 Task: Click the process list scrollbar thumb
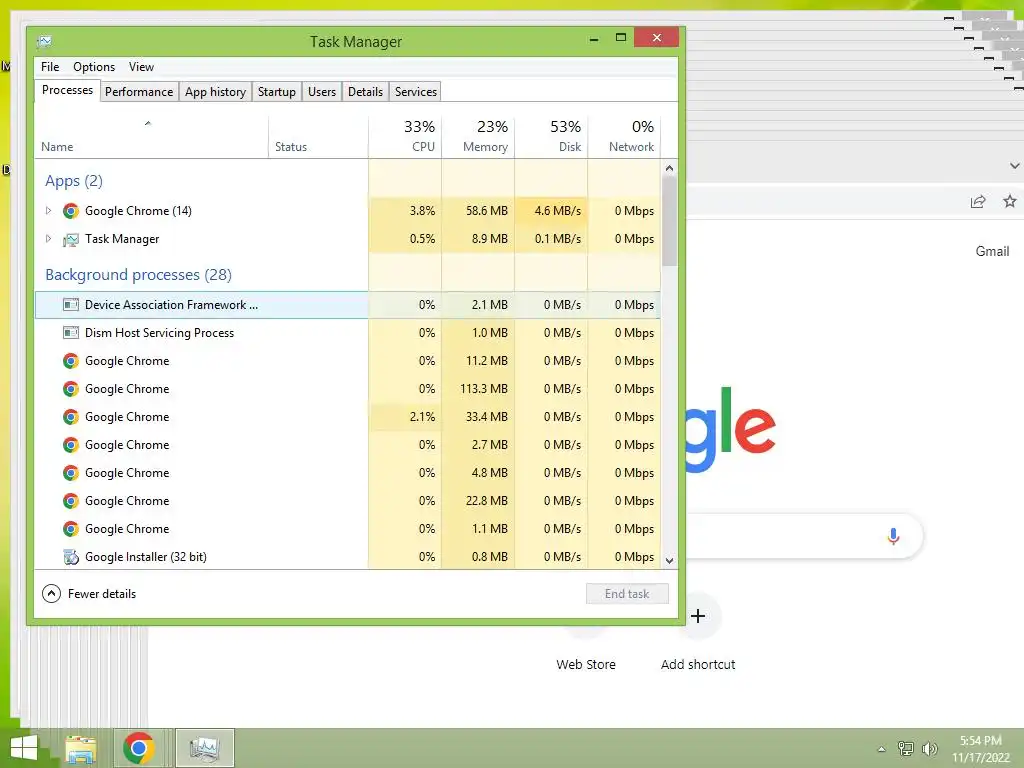(x=669, y=221)
